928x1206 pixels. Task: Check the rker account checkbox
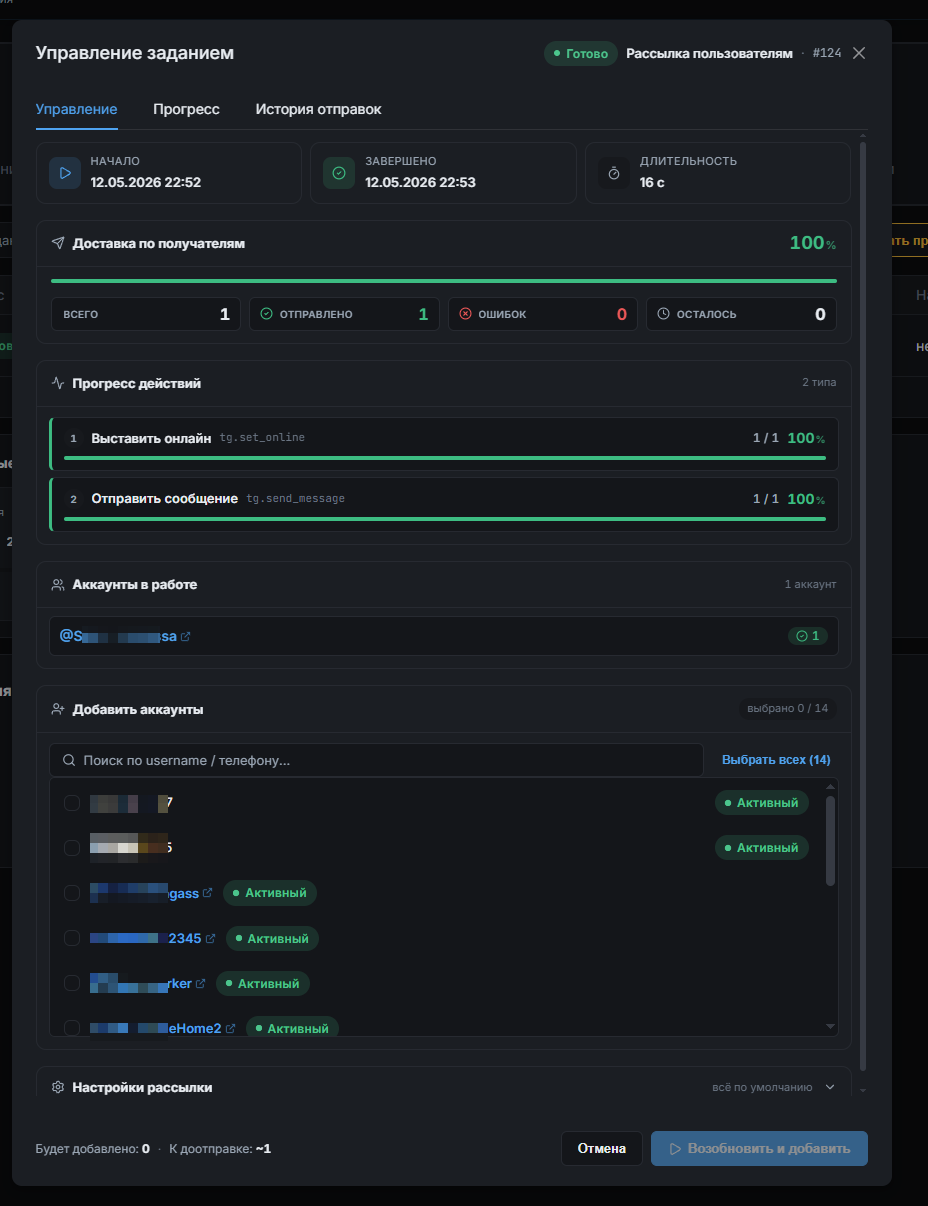point(72,983)
